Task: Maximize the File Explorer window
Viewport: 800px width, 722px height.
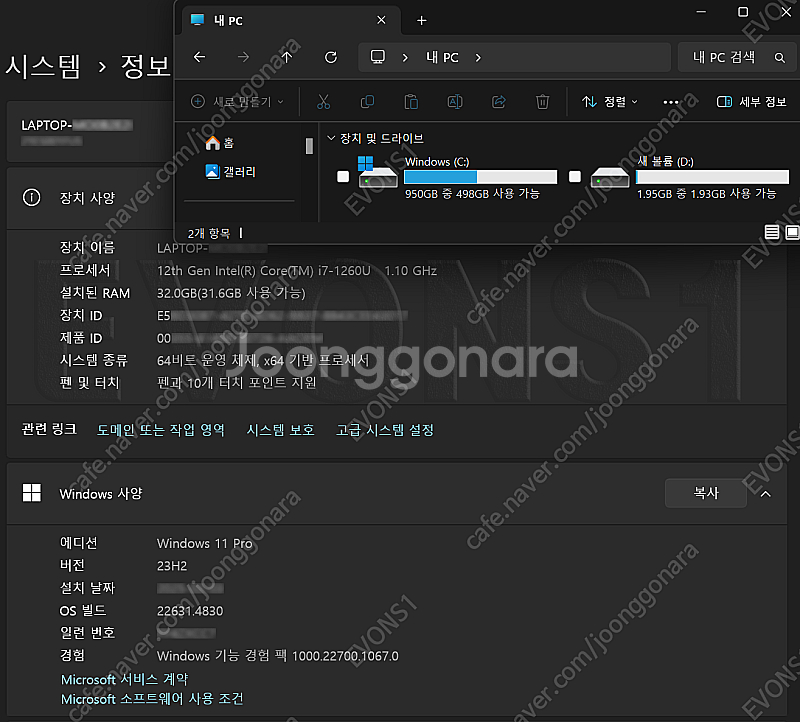Action: [743, 12]
